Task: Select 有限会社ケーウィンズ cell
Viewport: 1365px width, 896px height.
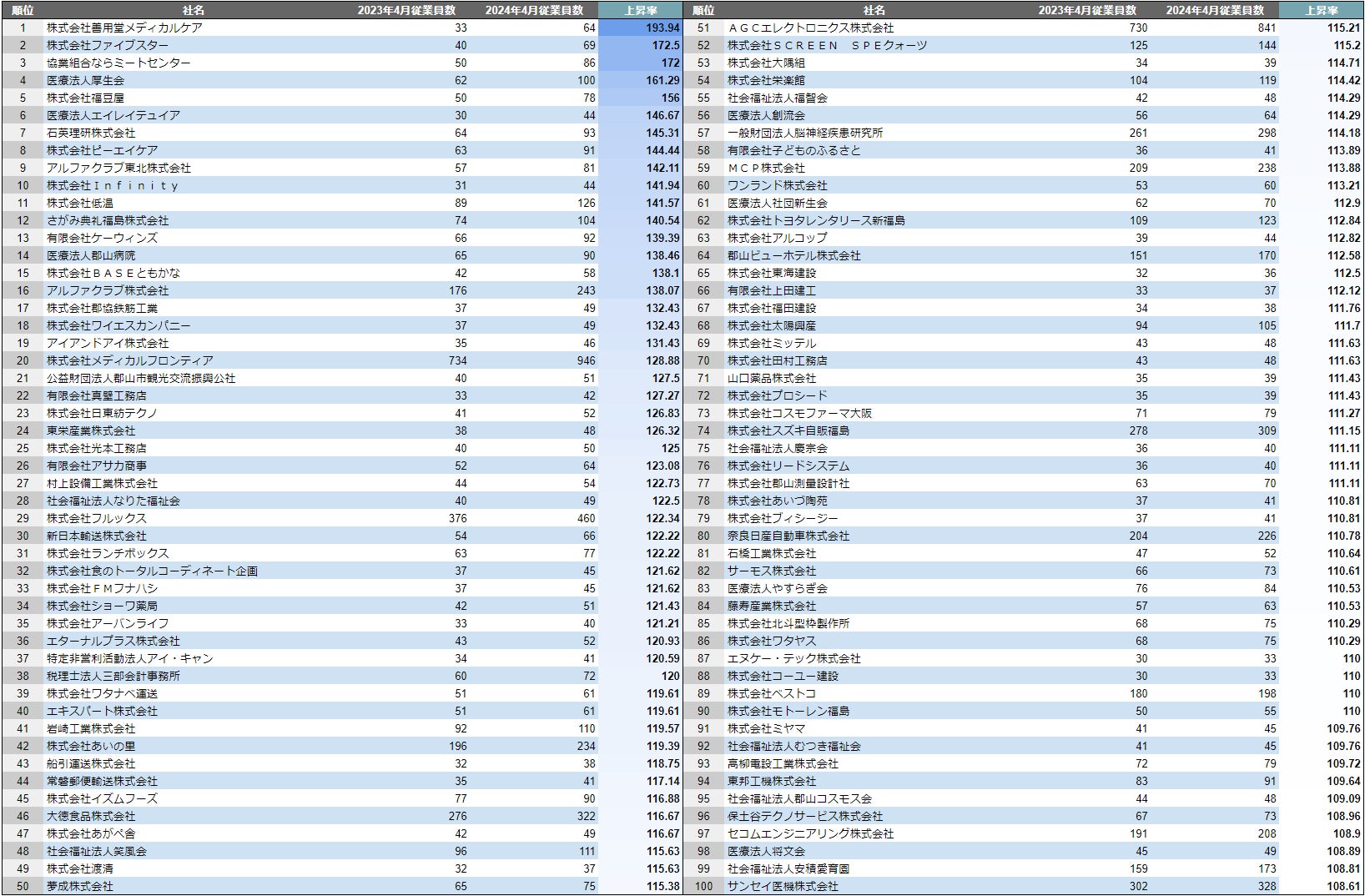Action: tap(102, 238)
